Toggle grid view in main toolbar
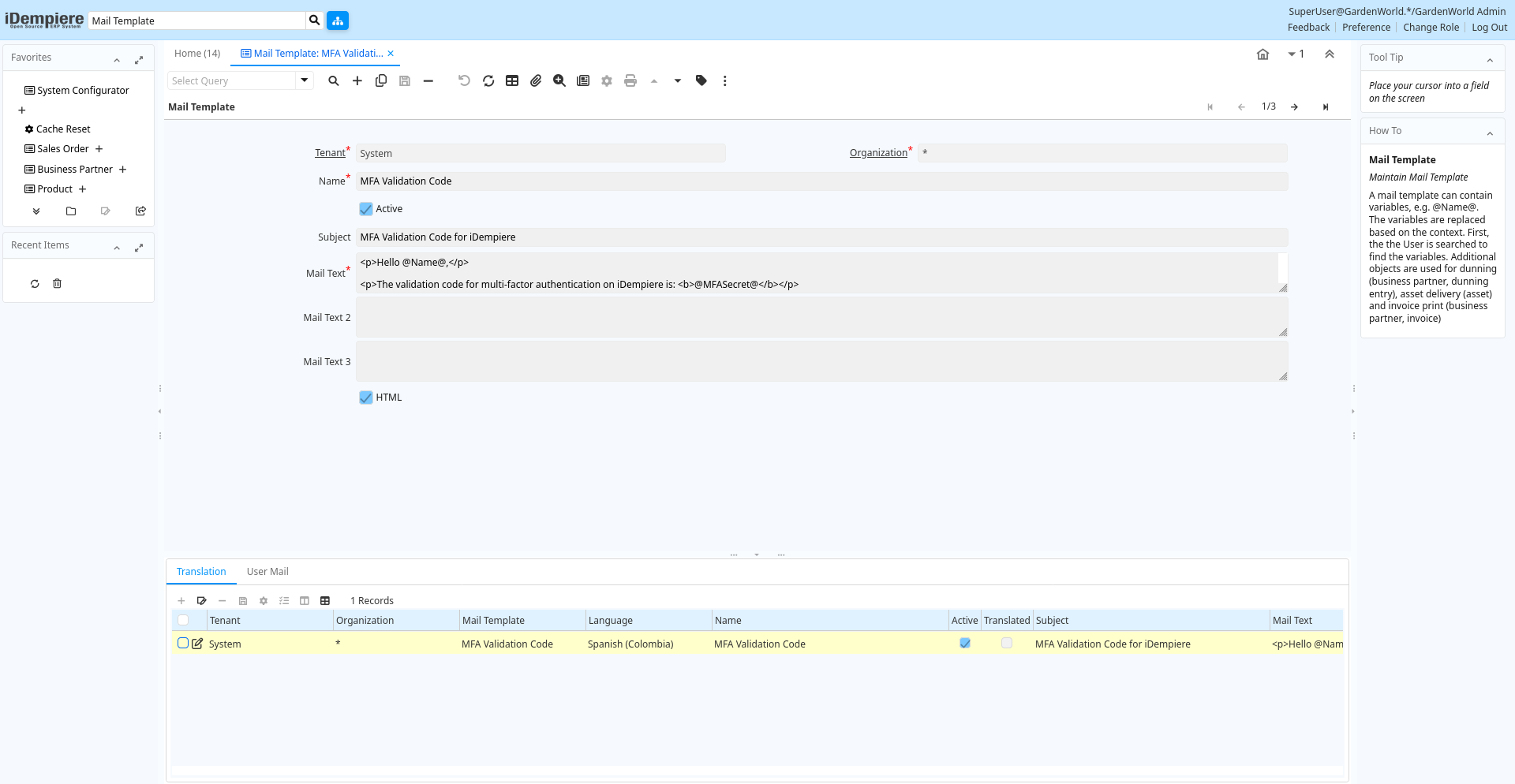 512,80
